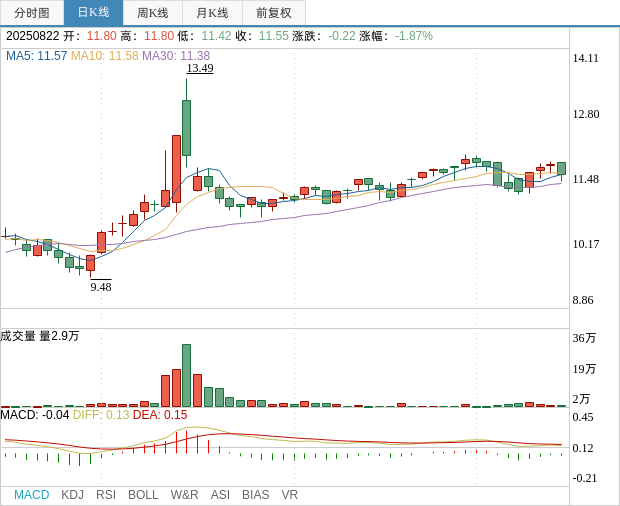Click the DEA: 0.15 value
The image size is (620, 506).
160,415
